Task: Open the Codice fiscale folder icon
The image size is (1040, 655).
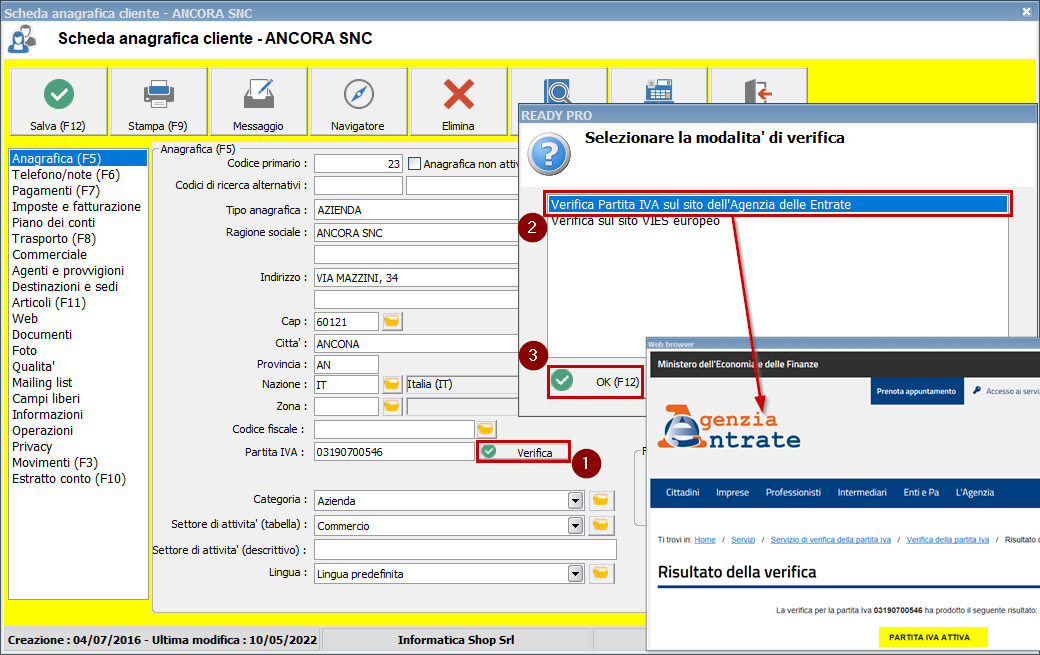Action: pos(486,430)
